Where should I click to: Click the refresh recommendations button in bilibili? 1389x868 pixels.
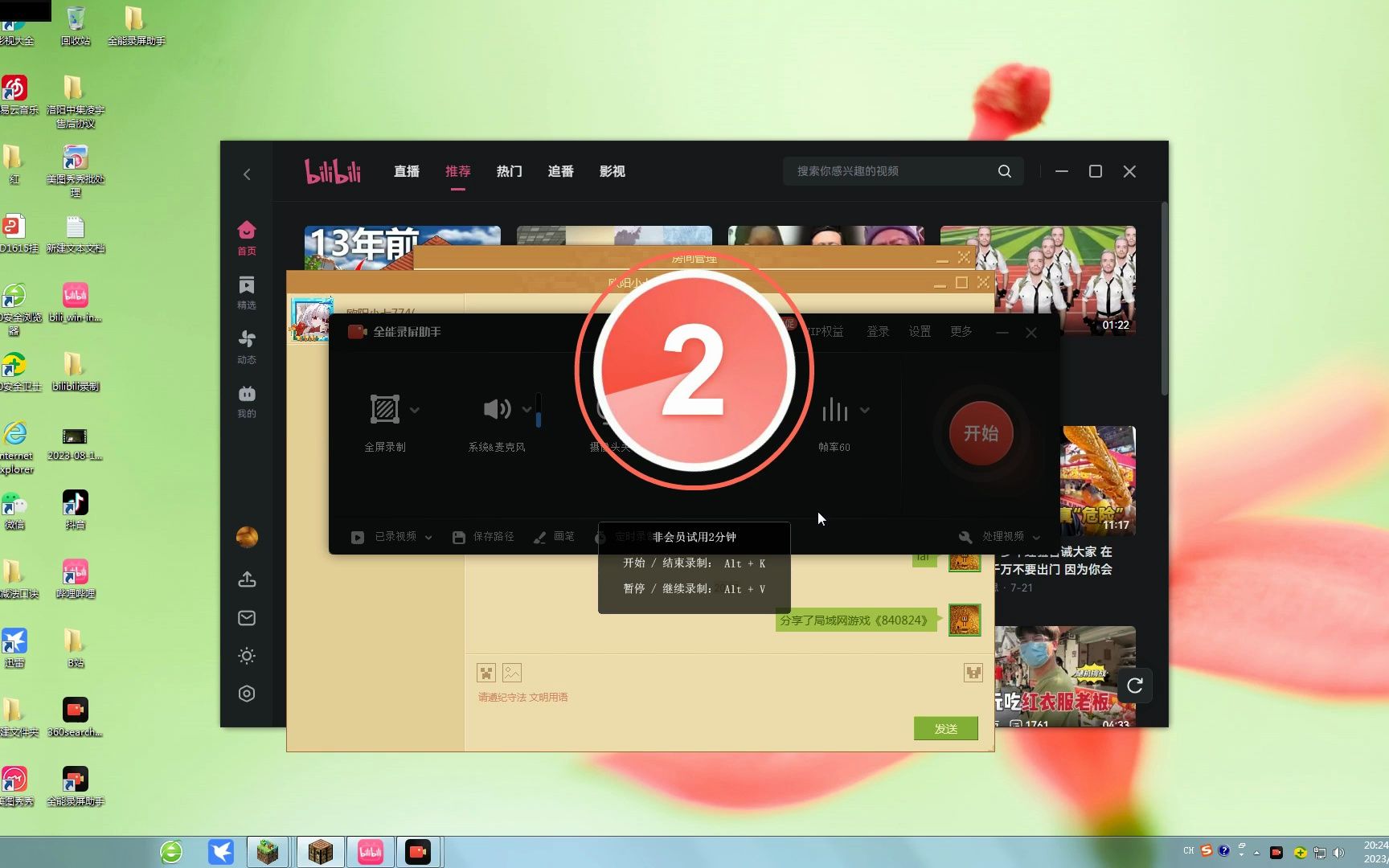[1134, 686]
